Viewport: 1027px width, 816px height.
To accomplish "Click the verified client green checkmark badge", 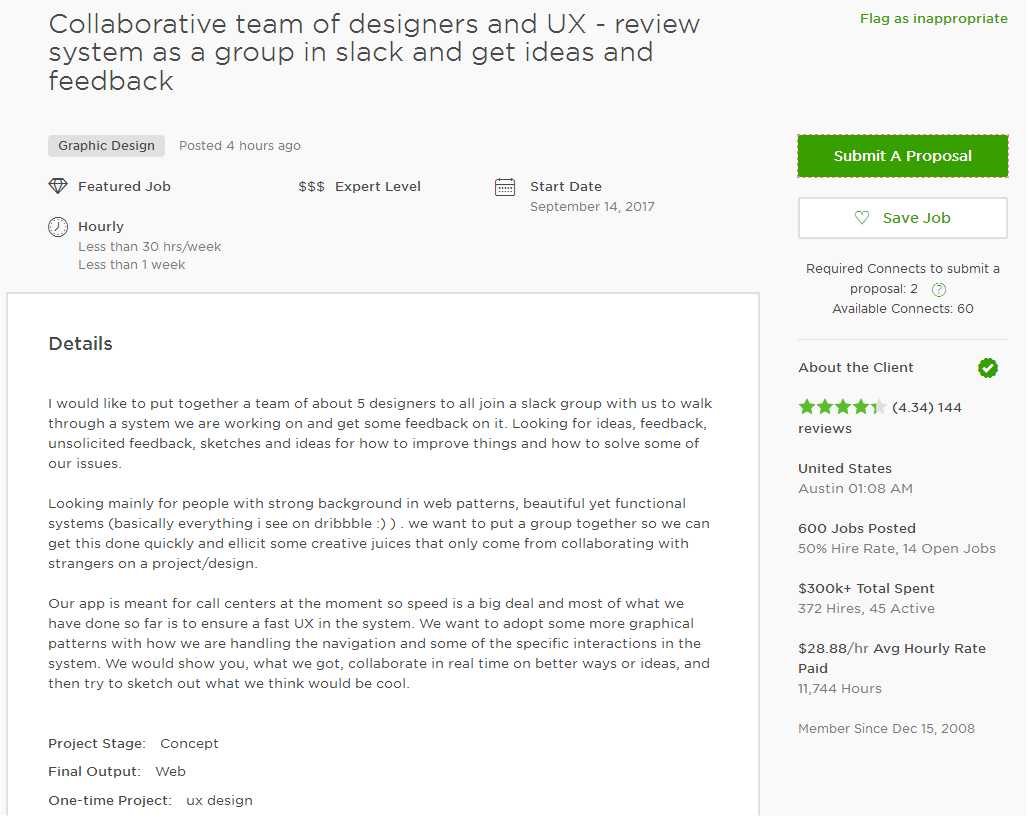I will 988,367.
